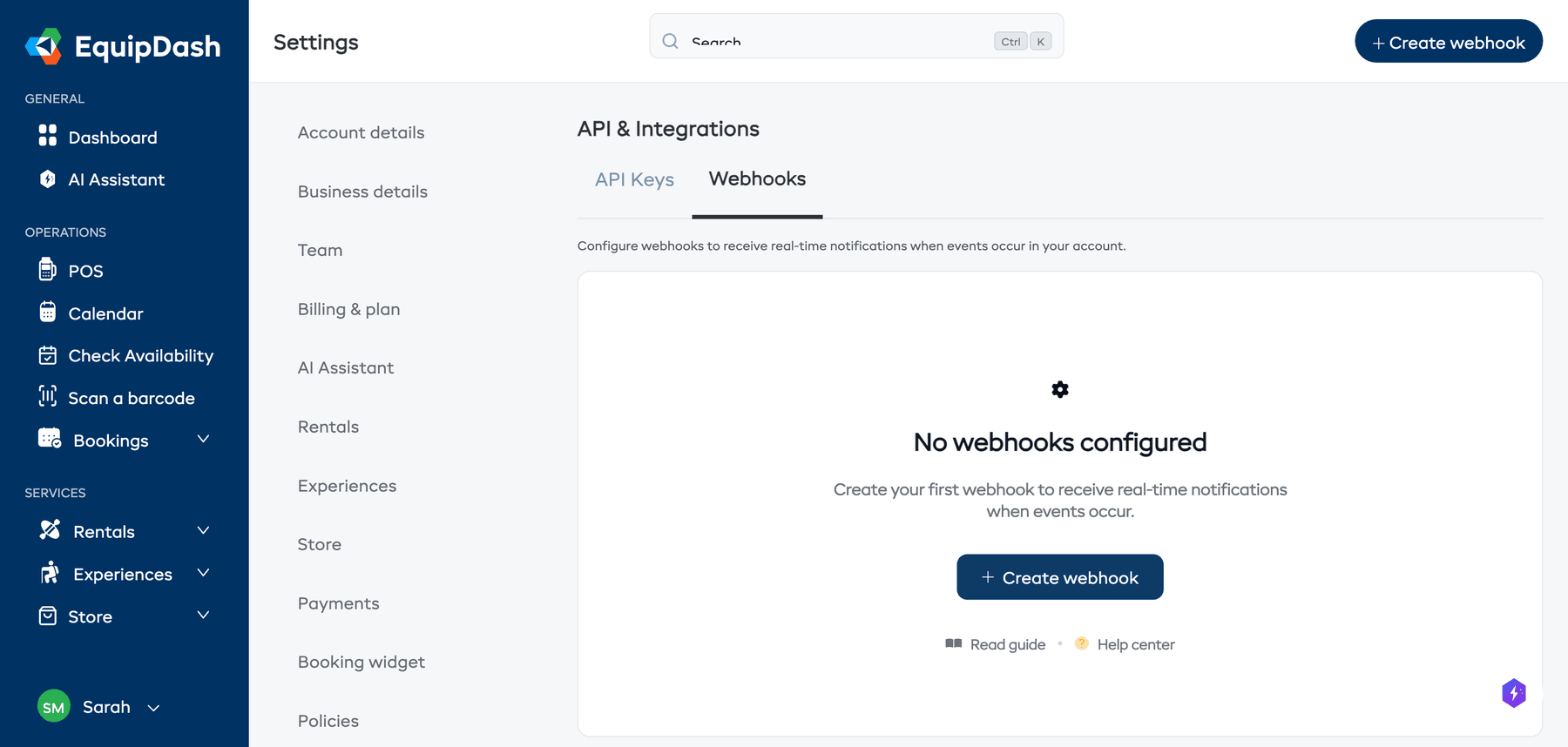Click the centered Create webhook button
This screenshot has height=747, width=1568.
click(1059, 576)
